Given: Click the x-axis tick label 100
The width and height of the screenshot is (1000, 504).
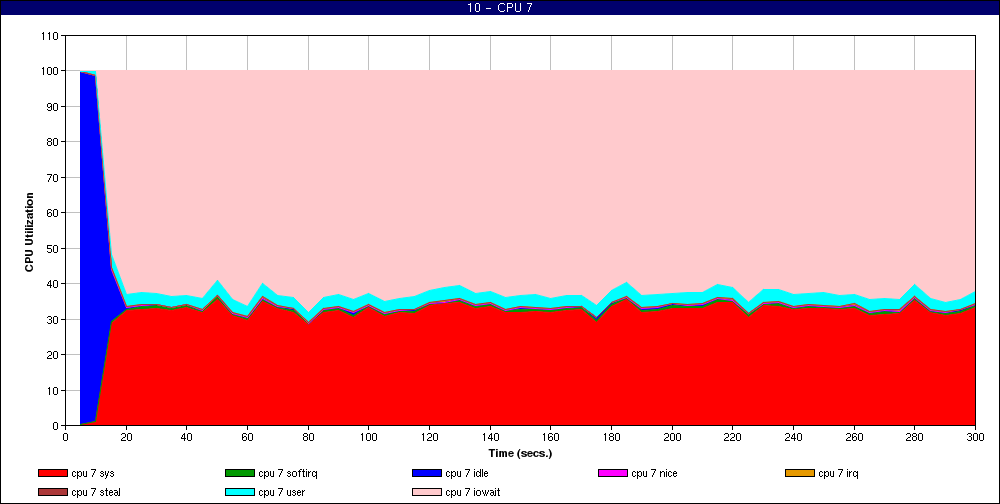Looking at the screenshot, I should (369, 437).
